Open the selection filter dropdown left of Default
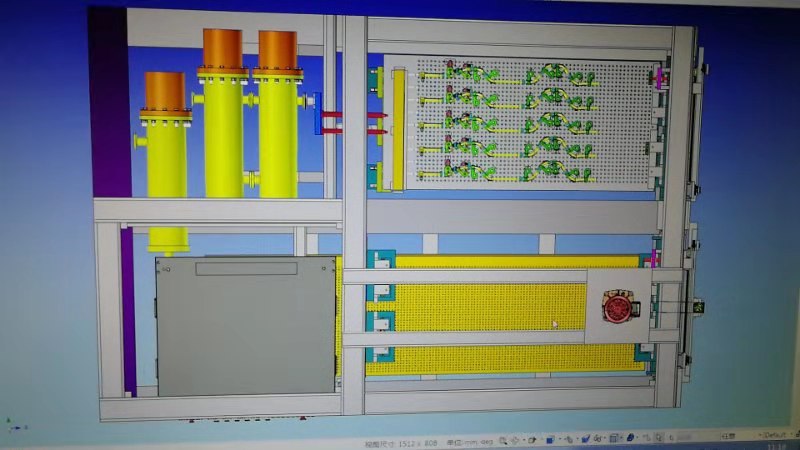This screenshot has width=800, height=450. pos(727,435)
